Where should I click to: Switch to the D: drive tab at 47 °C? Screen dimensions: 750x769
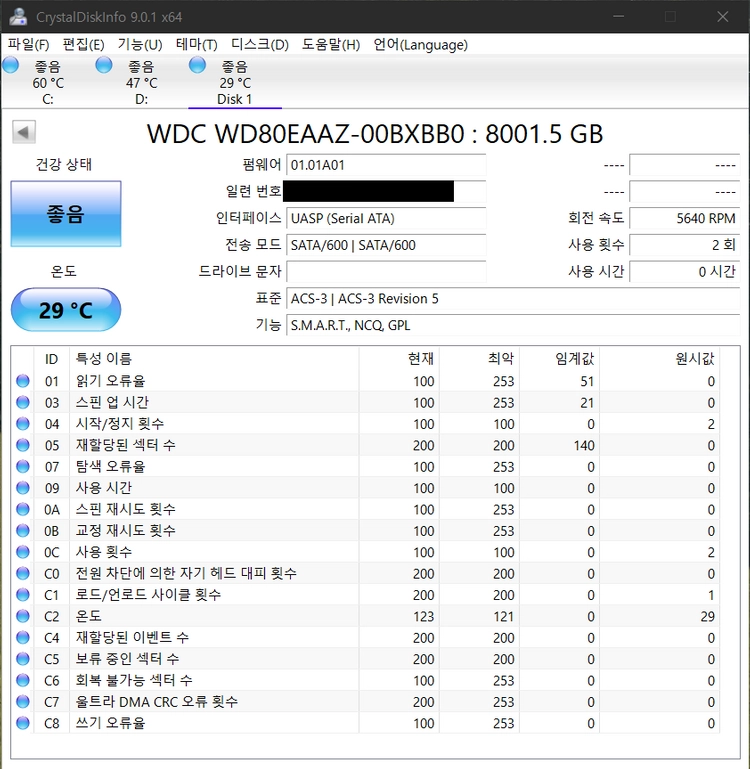pyautogui.click(x=141, y=82)
